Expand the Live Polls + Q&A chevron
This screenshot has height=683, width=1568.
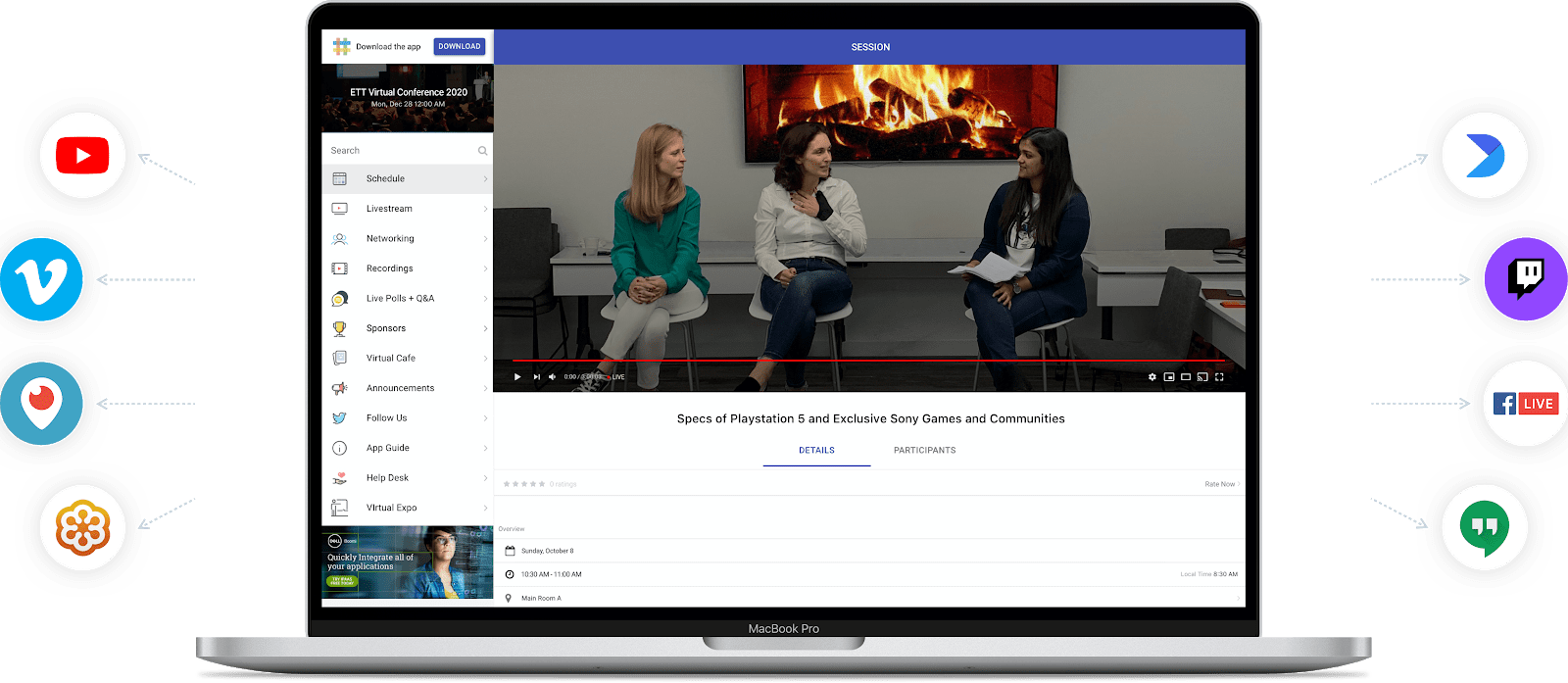[485, 299]
